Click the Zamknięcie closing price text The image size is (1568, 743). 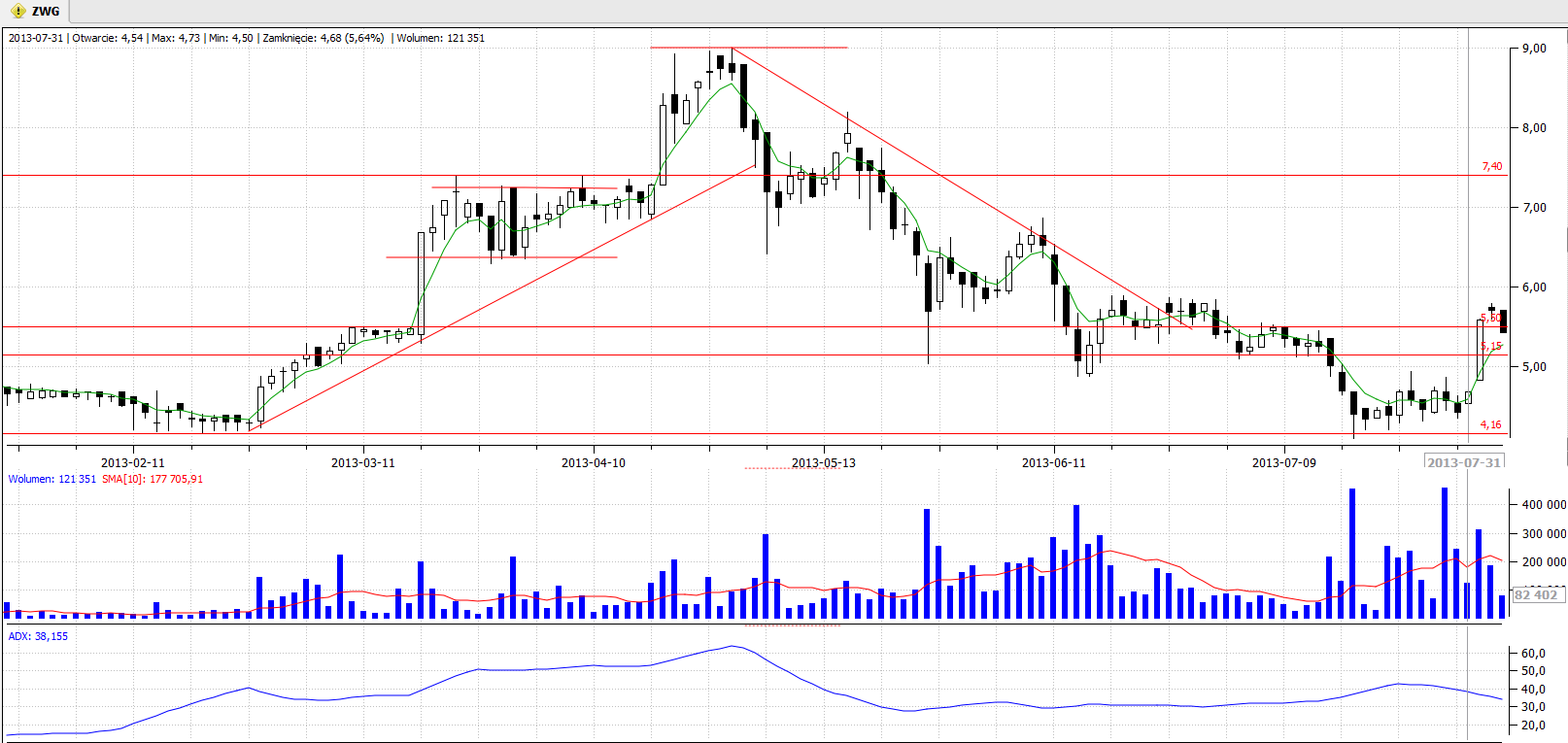click(x=323, y=38)
